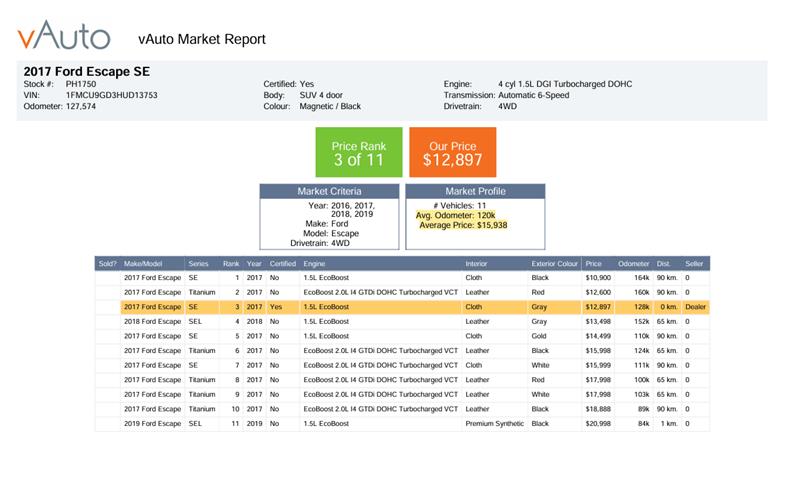The width and height of the screenshot is (800, 485).
Task: Click the "Rank" column header
Action: click(231, 264)
